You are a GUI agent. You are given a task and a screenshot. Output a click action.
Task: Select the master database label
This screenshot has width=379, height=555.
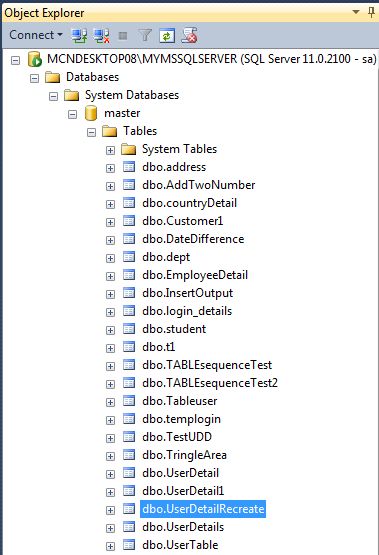pos(122,113)
